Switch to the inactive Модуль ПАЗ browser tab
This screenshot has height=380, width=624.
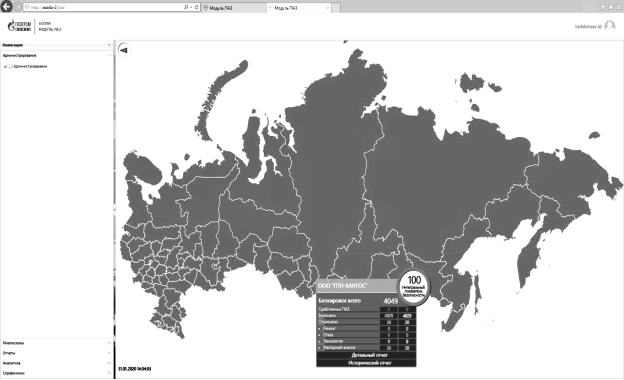[x=234, y=8]
